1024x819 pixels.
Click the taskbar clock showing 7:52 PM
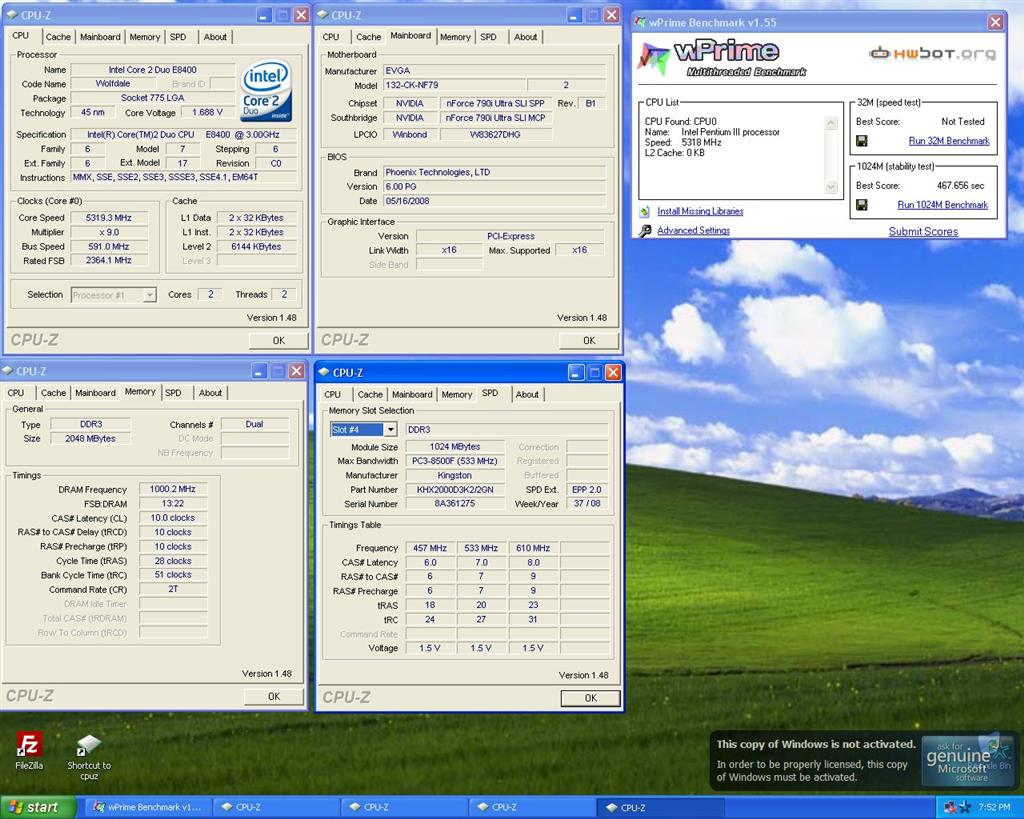994,808
